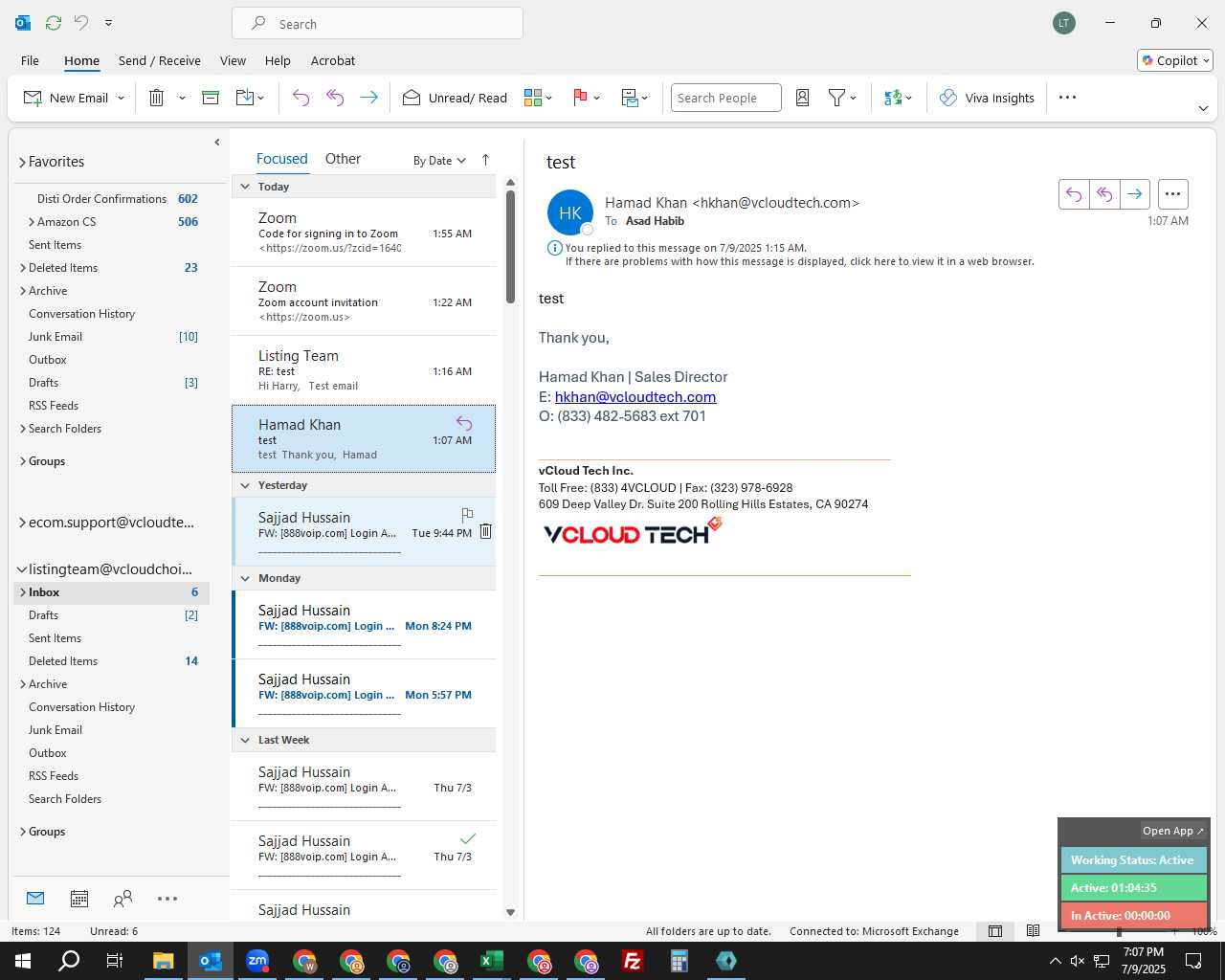Viewport: 1225px width, 980px height.
Task: Click the zoom slider in status bar
Action: pyautogui.click(x=1118, y=931)
